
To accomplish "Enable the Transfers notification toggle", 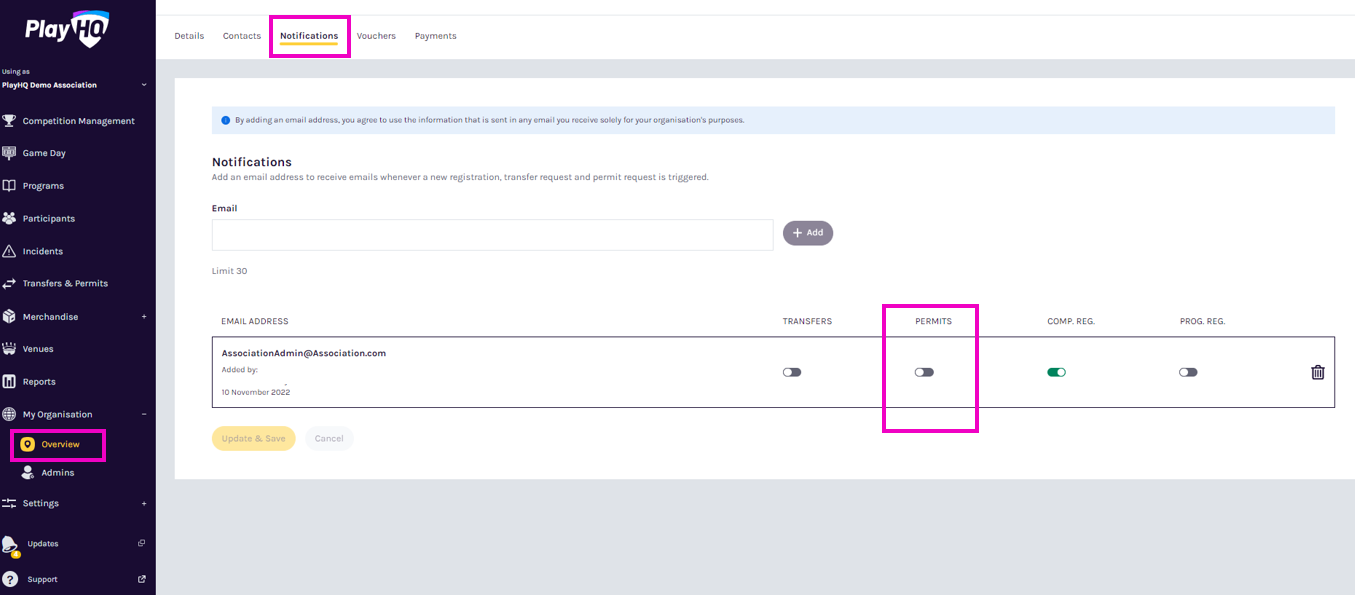I will click(x=792, y=372).
